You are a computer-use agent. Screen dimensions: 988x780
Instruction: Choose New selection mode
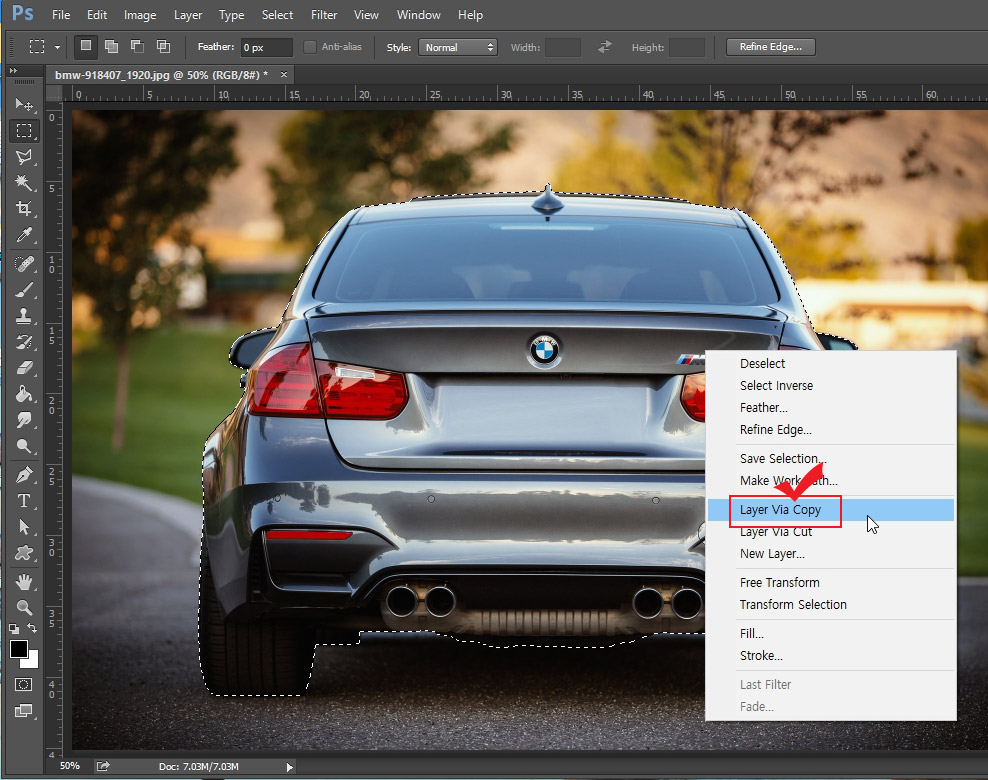tap(86, 46)
